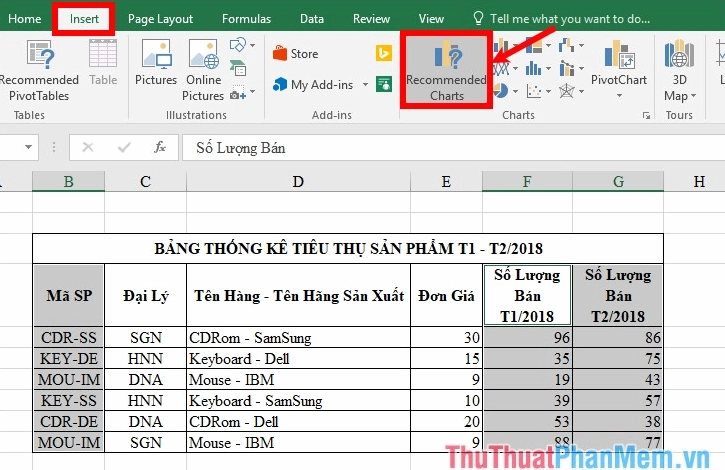The width and height of the screenshot is (725, 470).
Task: Launch Bing Maps add-in
Action: click(x=384, y=53)
